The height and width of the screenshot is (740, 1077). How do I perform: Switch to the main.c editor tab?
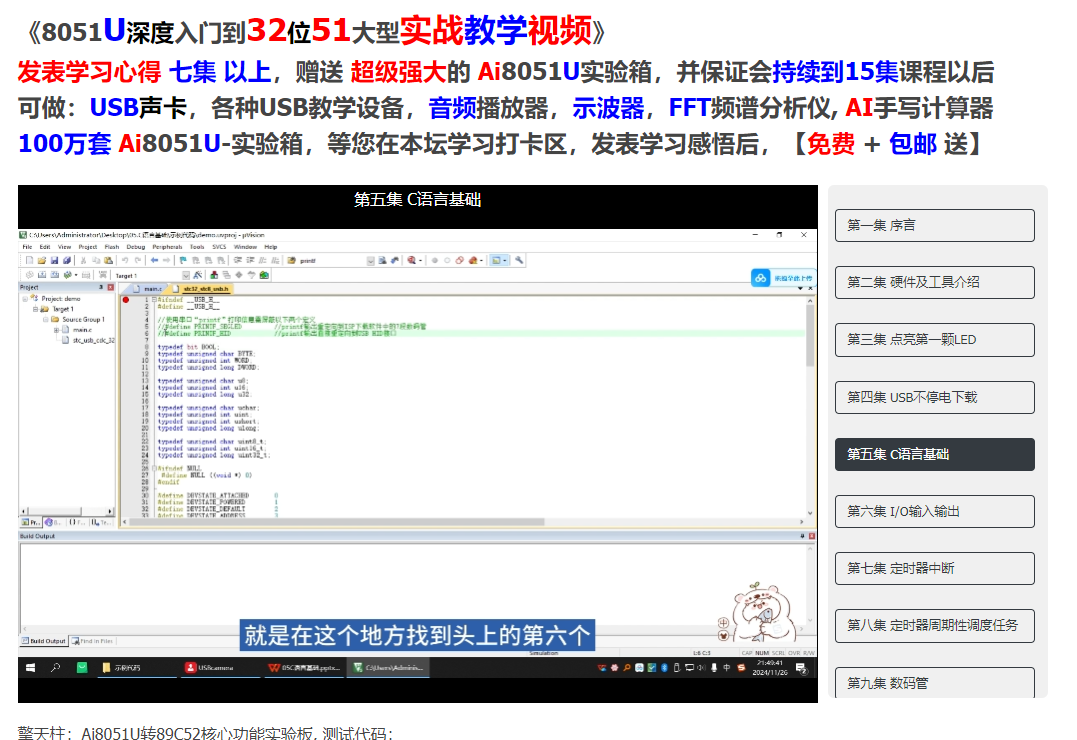pyautogui.click(x=149, y=289)
